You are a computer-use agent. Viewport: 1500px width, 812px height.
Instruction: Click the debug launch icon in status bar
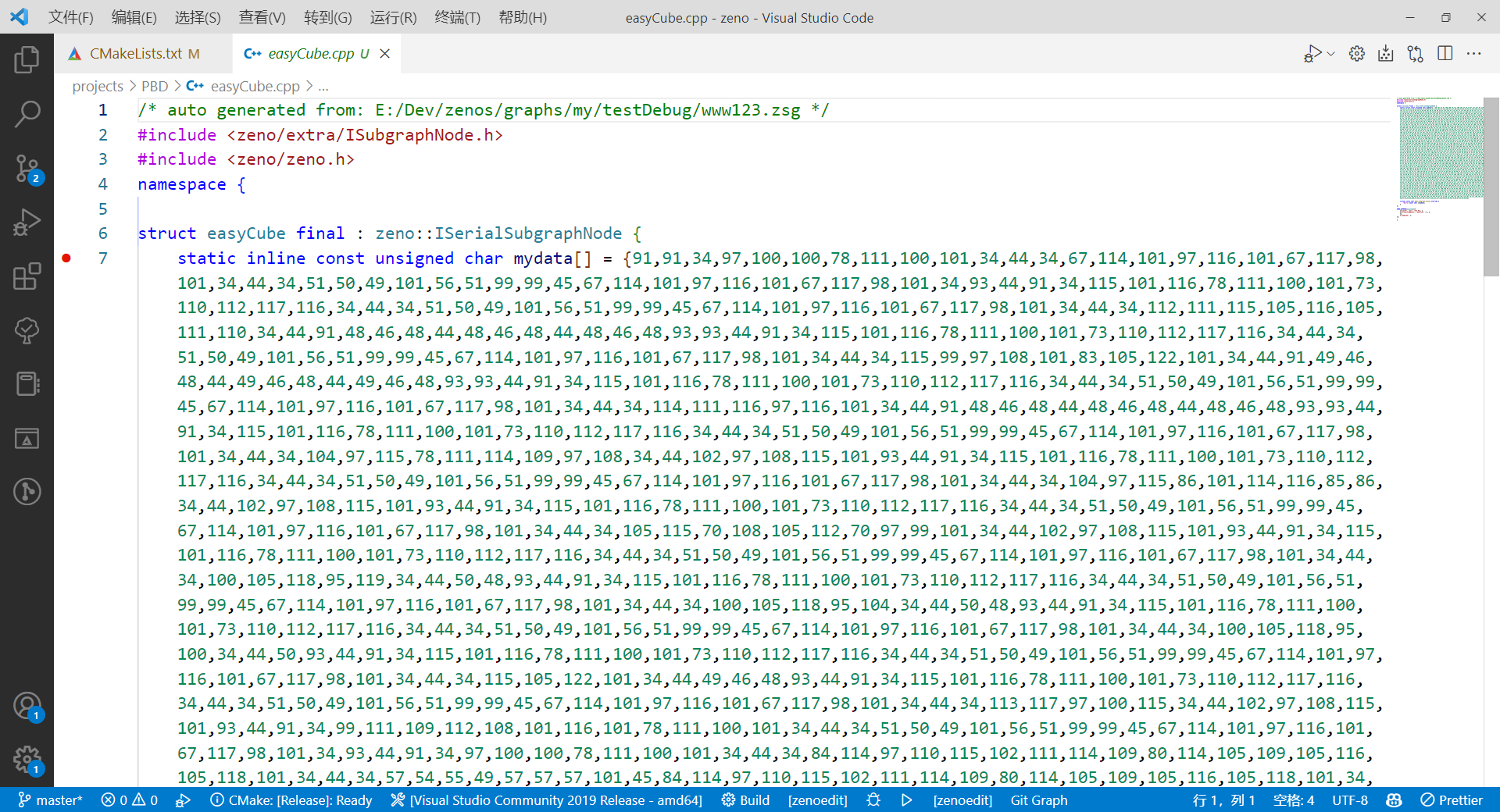(x=183, y=800)
